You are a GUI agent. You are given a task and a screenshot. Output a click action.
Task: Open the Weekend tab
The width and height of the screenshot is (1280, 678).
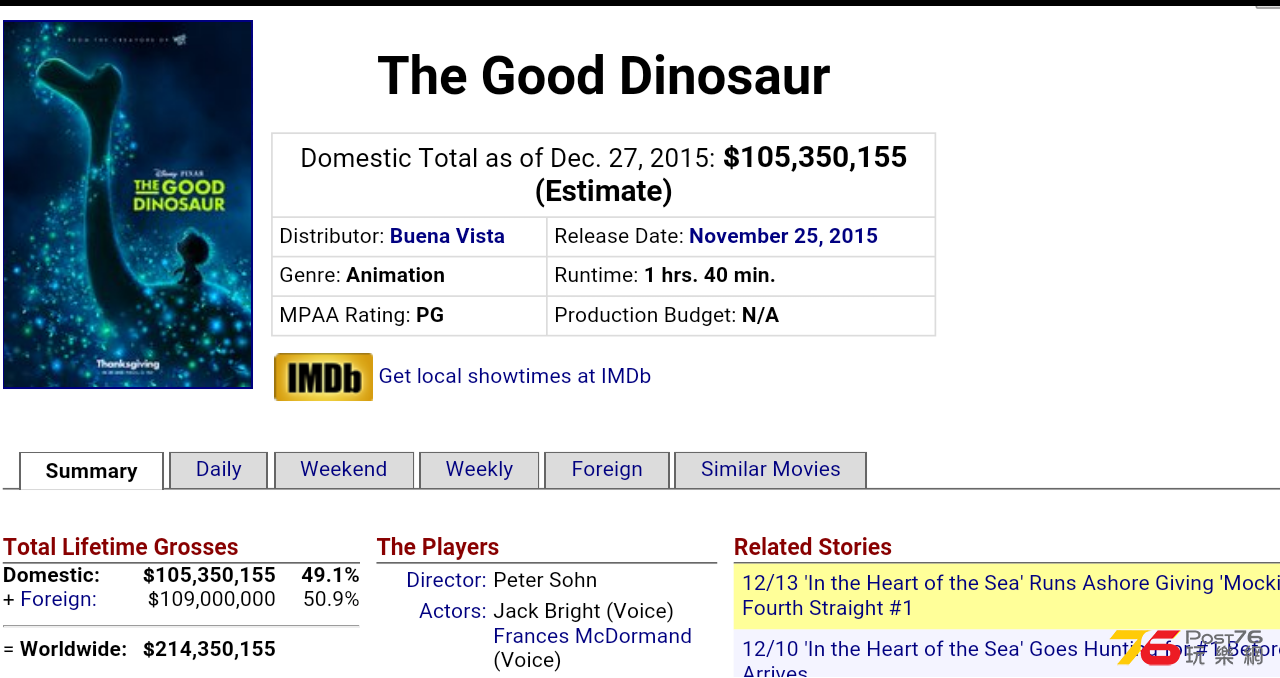point(344,470)
